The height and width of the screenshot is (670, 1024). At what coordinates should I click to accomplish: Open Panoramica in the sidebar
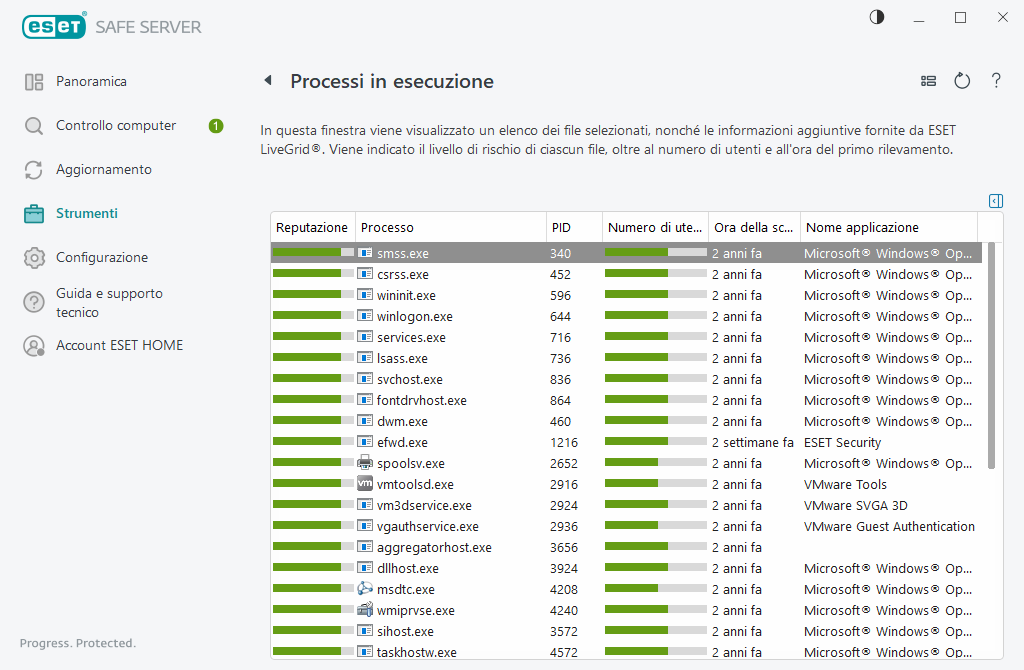91,81
